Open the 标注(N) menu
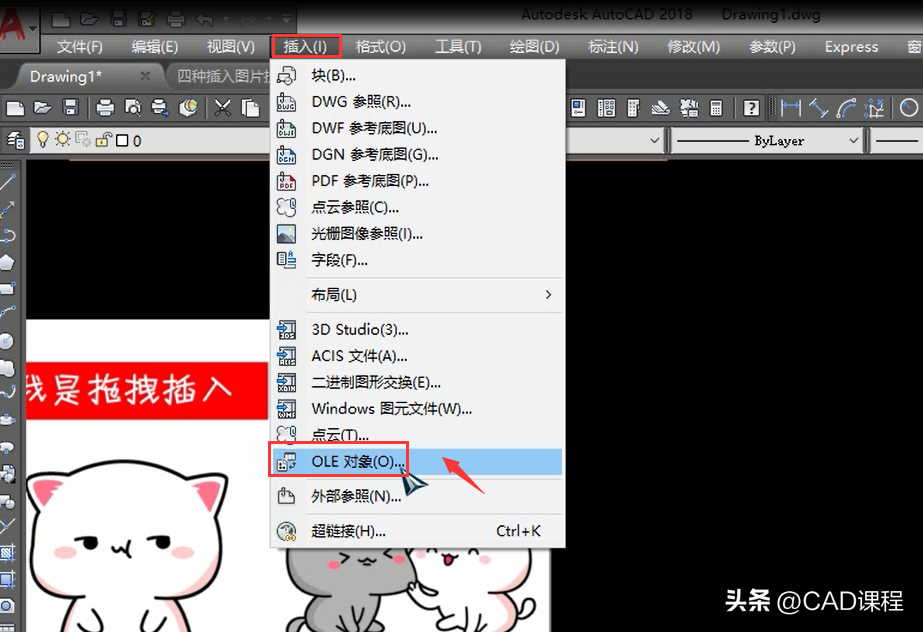Image resolution: width=923 pixels, height=632 pixels. (613, 46)
